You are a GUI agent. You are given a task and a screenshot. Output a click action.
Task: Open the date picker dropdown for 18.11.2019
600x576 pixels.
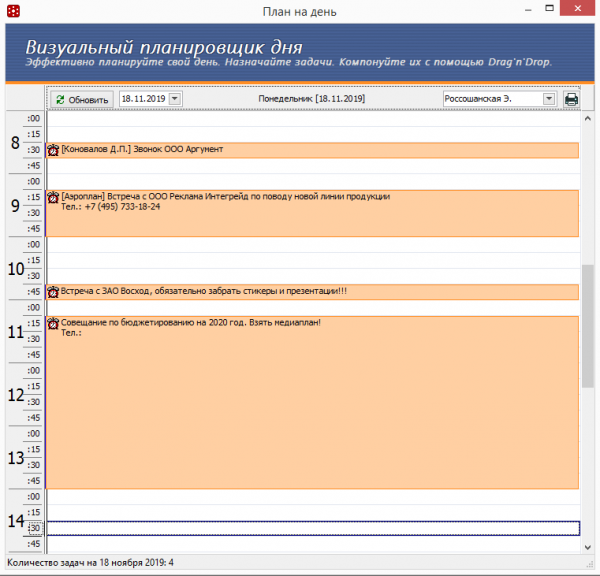[x=176, y=99]
